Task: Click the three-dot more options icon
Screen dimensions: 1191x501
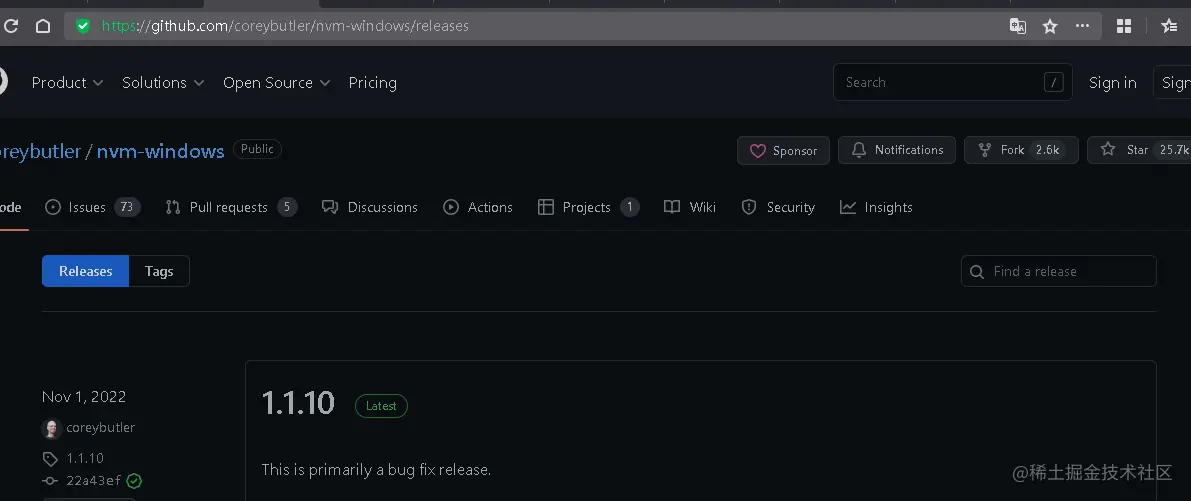Action: (1082, 26)
